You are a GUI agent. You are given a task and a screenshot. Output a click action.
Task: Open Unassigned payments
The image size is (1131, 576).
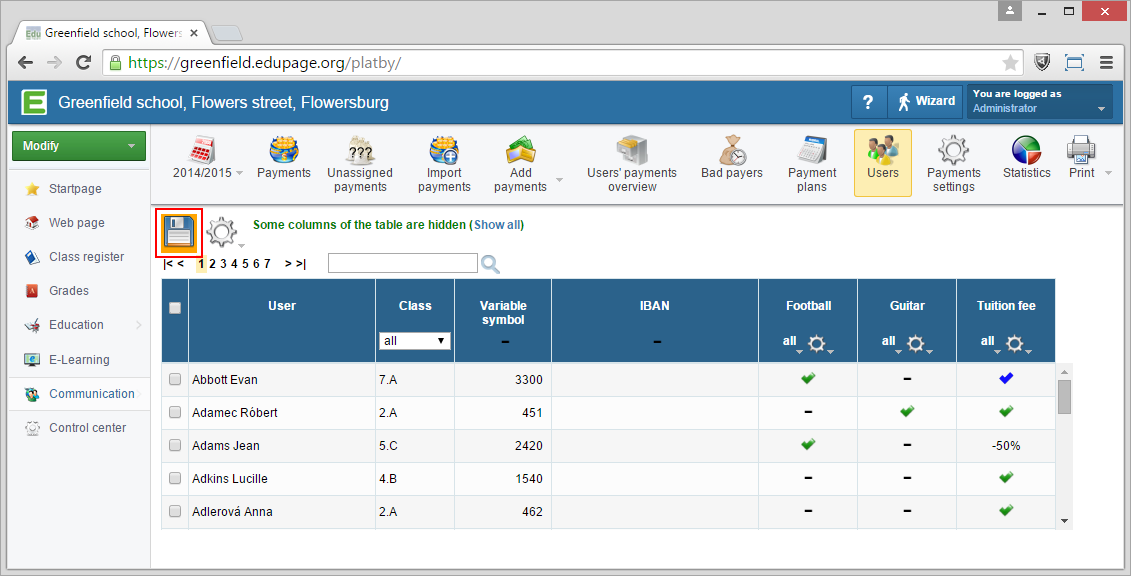[x=360, y=165]
